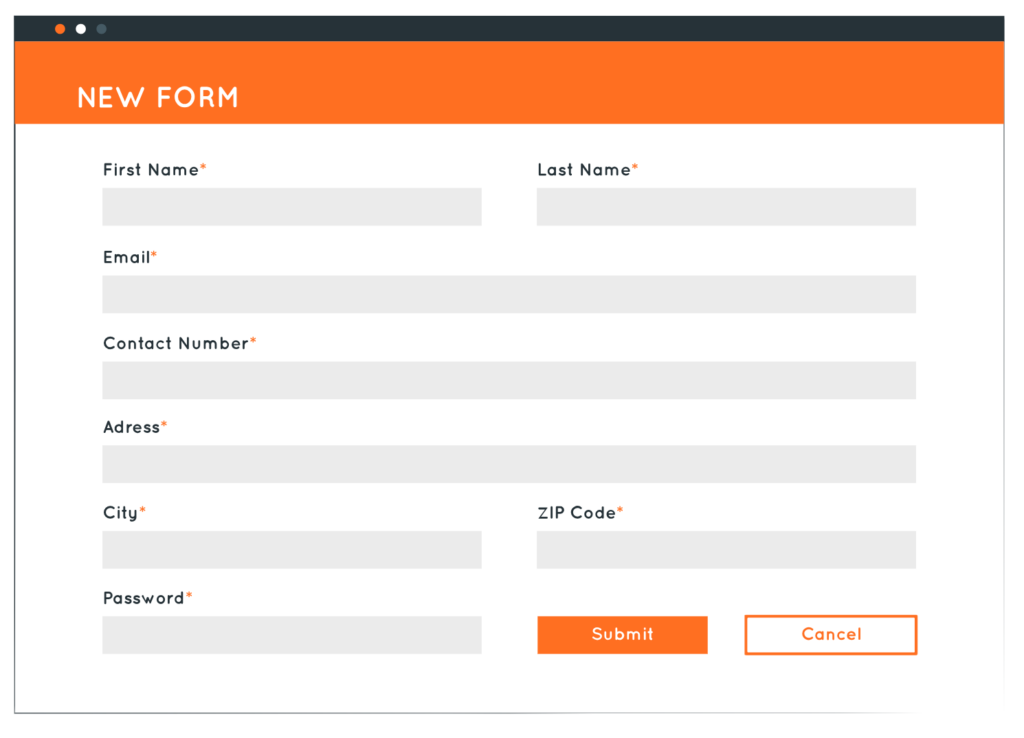Click the NEW FORM title text

tap(158, 97)
